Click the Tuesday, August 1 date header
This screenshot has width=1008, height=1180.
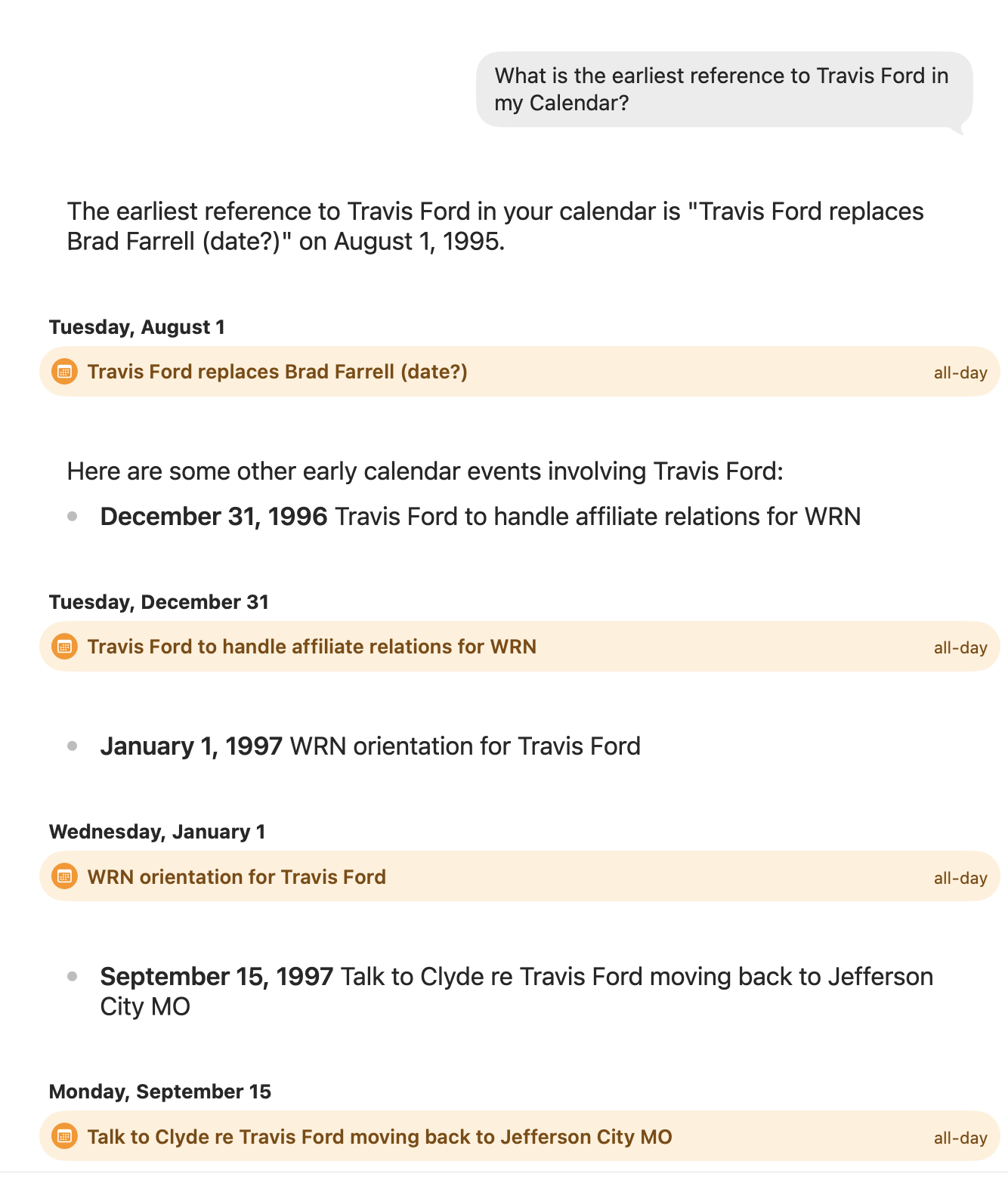137,327
